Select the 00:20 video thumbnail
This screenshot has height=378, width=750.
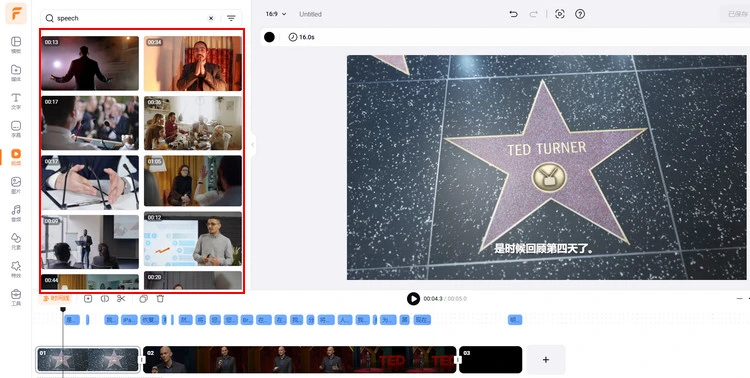pos(193,280)
